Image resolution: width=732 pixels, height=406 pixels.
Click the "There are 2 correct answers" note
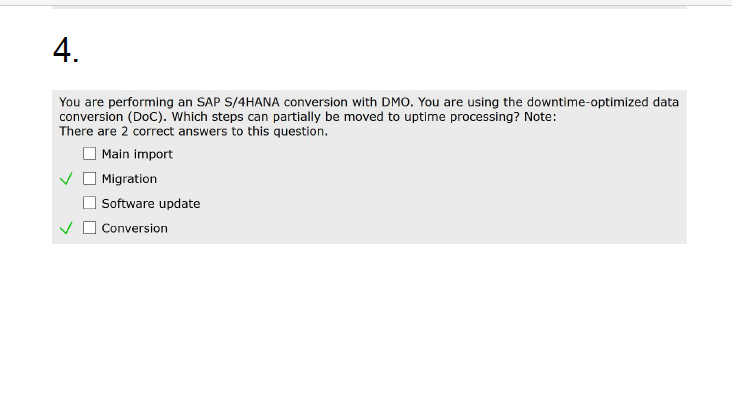[193, 131]
